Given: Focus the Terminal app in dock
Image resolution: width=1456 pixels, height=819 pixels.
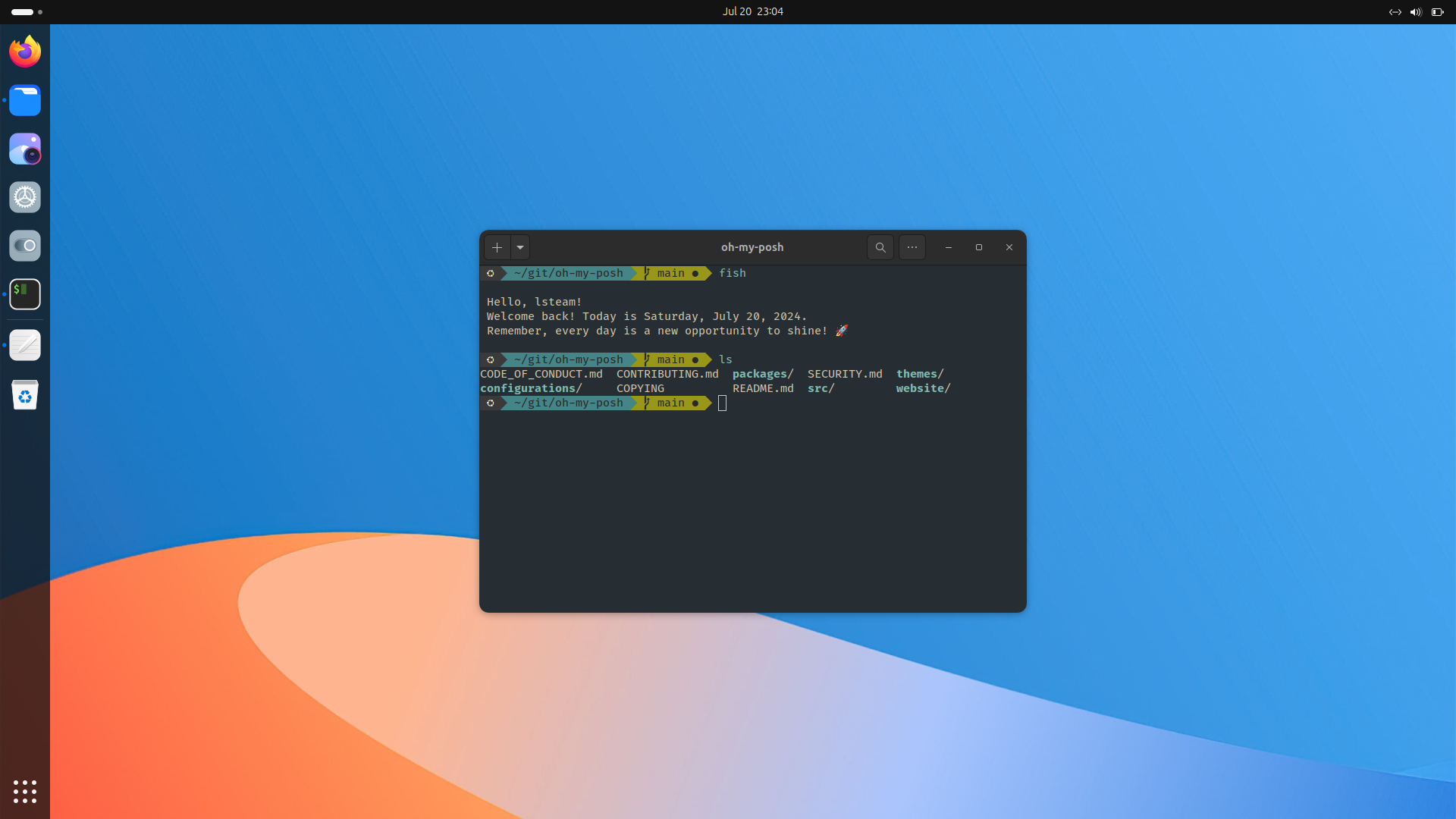Looking at the screenshot, I should pyautogui.click(x=25, y=294).
